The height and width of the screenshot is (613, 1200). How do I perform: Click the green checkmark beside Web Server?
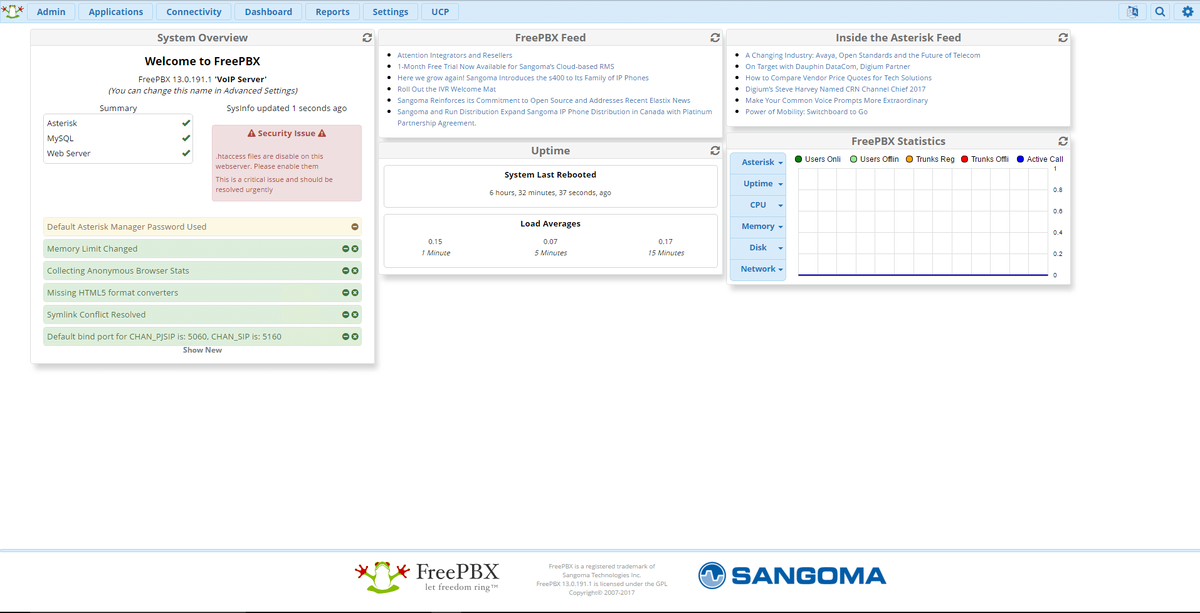185,154
